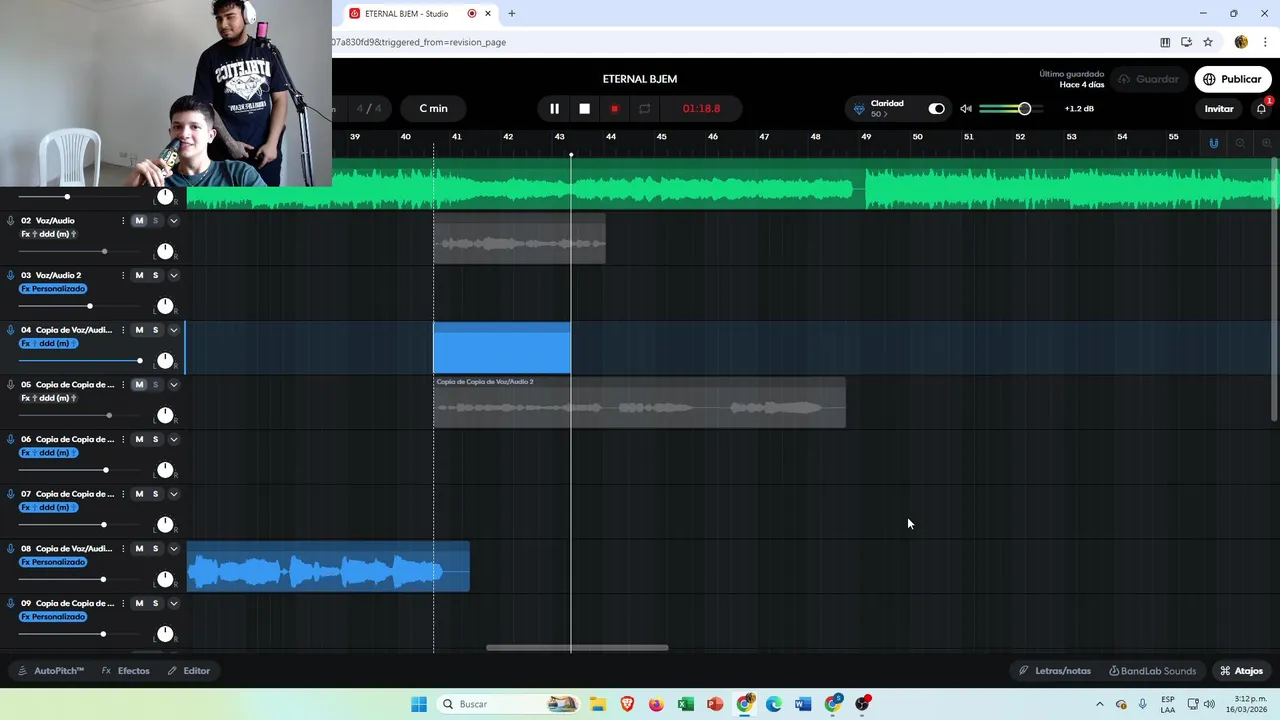Screen dimensions: 1280x720
Task: Zoom in the timeline
Action: 1267,143
